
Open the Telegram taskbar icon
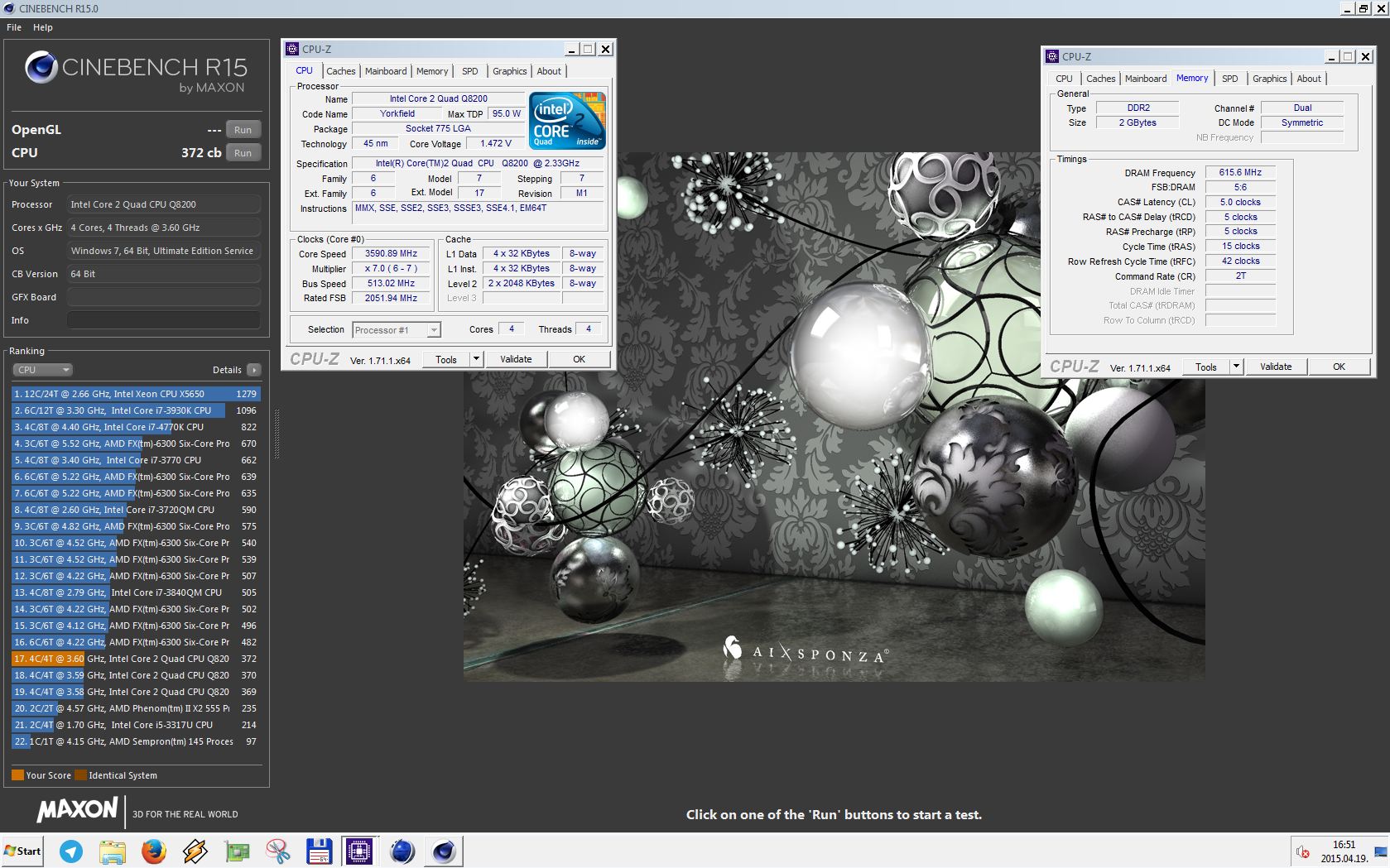(x=71, y=851)
